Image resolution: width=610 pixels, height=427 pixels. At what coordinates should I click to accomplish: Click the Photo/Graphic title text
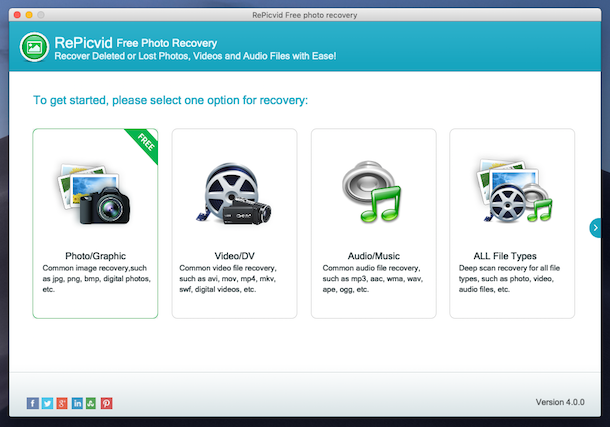click(95, 256)
